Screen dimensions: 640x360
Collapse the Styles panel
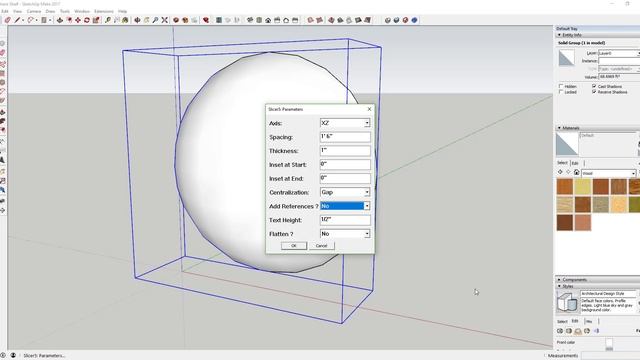560,287
